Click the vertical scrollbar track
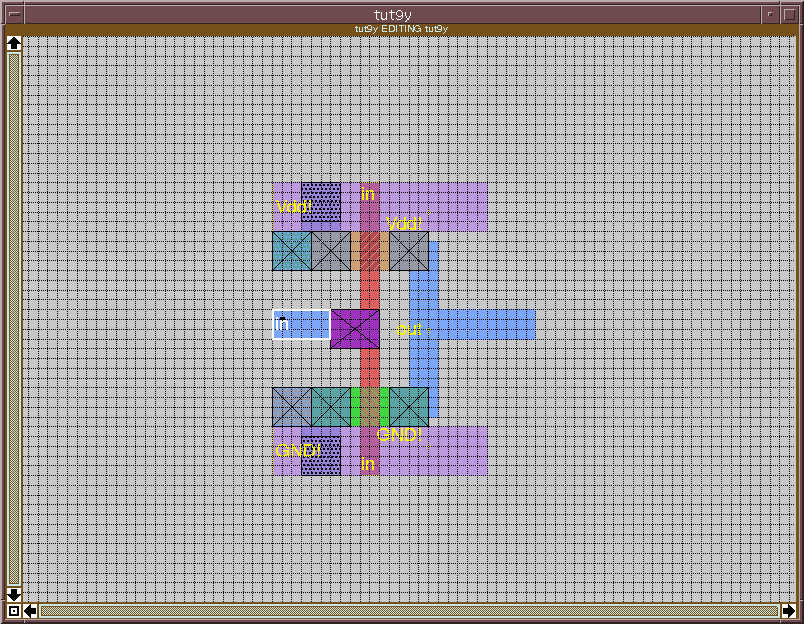This screenshot has height=624, width=804. (x=14, y=319)
